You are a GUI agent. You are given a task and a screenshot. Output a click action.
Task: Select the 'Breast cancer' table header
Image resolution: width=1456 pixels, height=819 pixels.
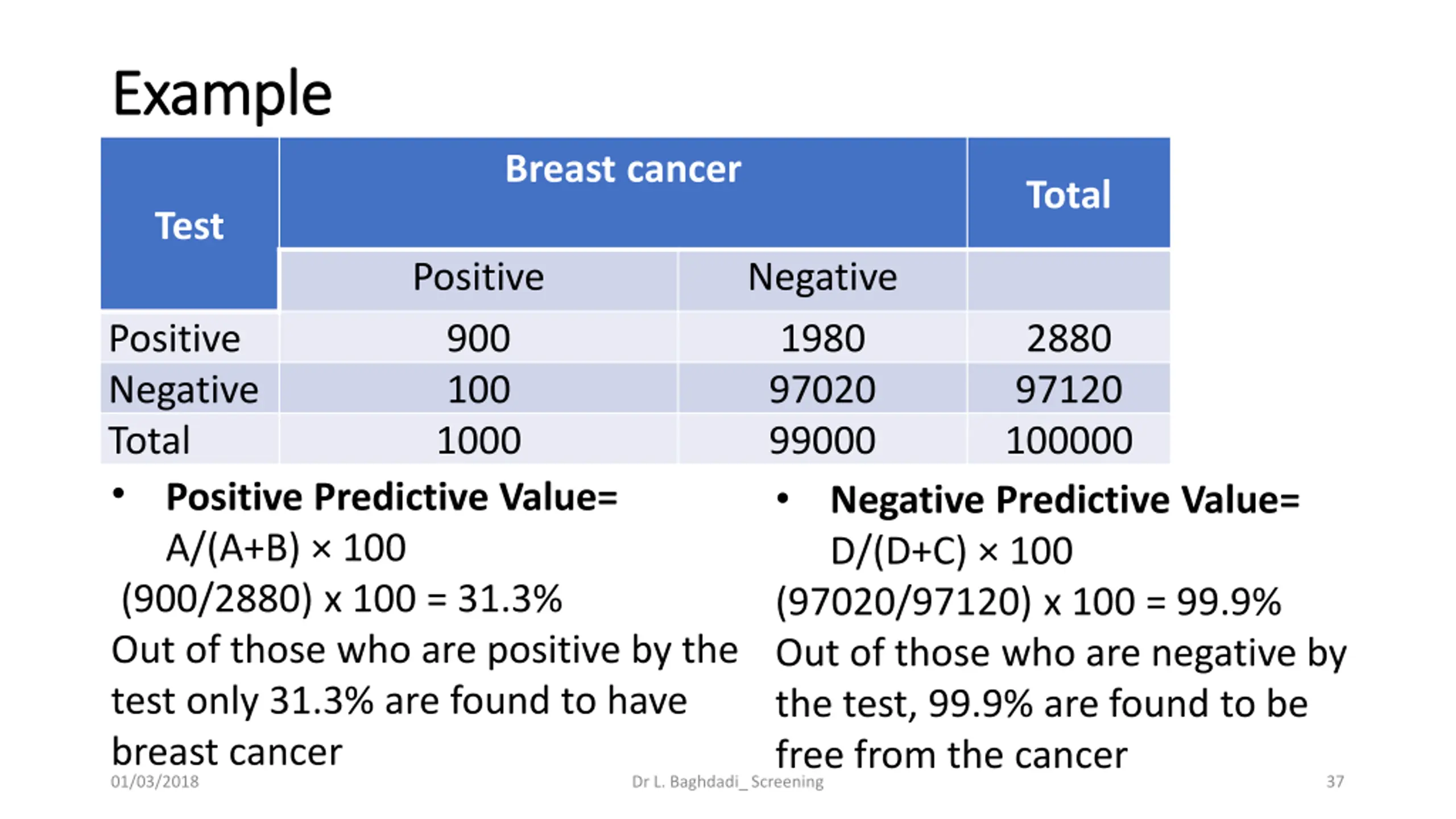[x=623, y=192]
